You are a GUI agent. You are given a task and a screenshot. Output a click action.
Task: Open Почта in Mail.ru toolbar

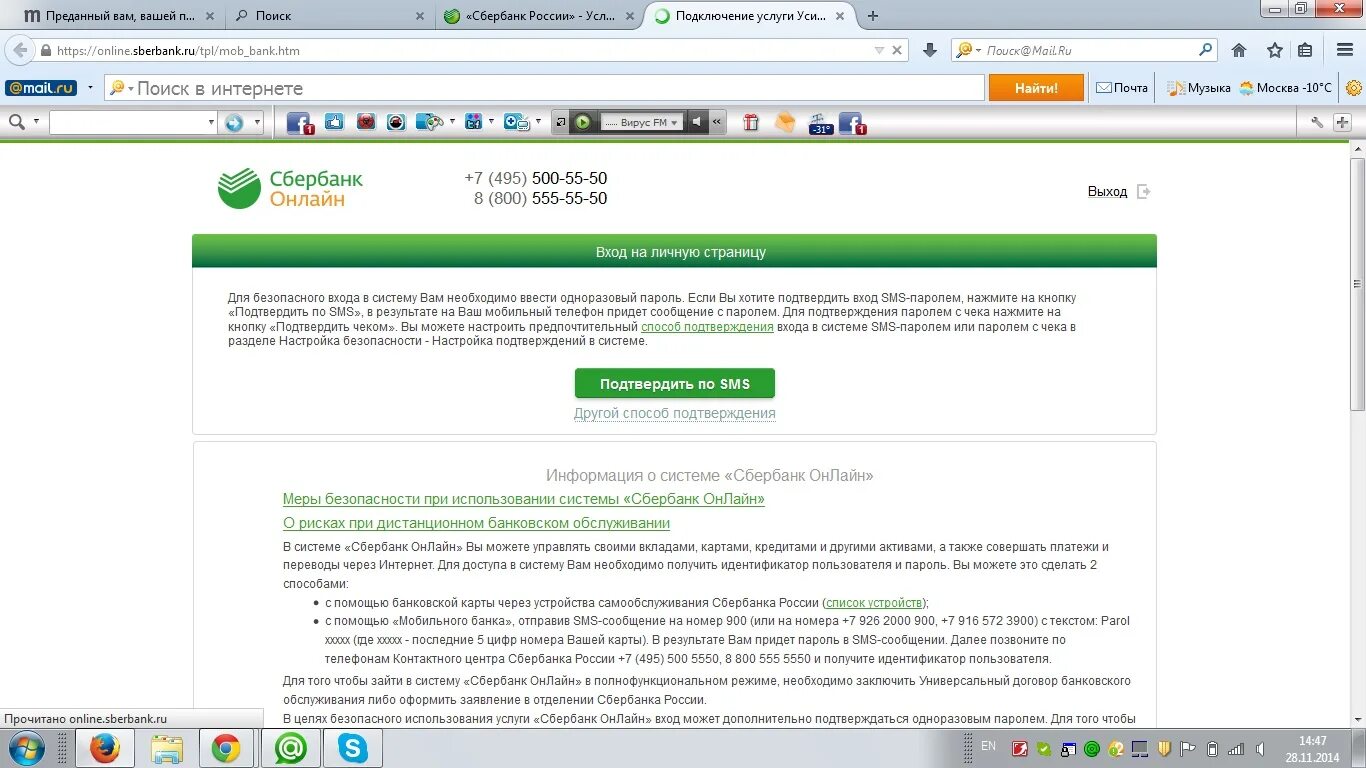[1122, 88]
